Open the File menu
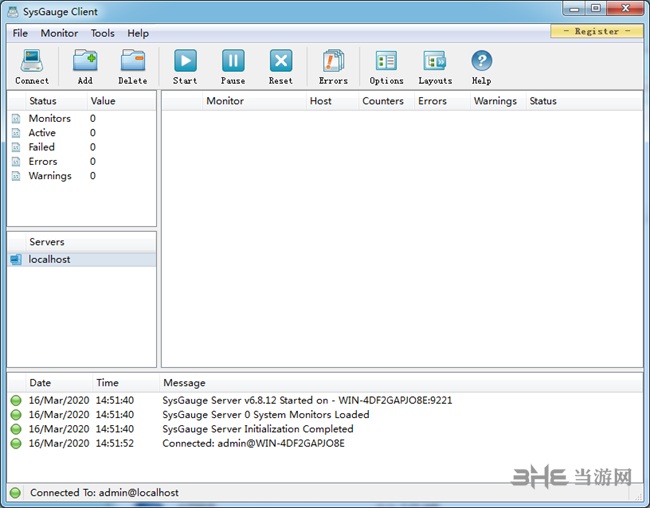This screenshot has width=650, height=508. coord(20,33)
